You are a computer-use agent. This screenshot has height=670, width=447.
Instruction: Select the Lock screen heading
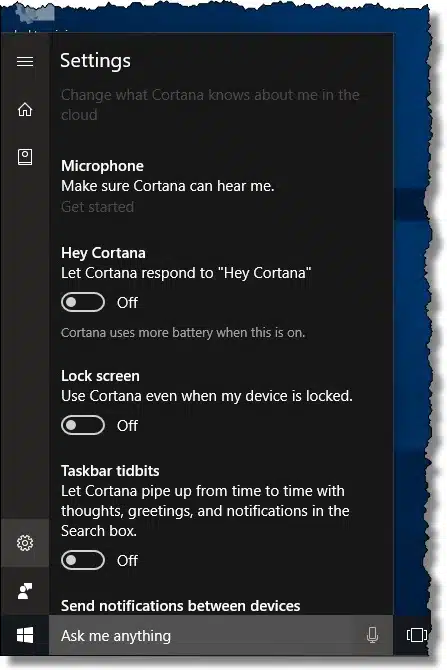coord(100,376)
